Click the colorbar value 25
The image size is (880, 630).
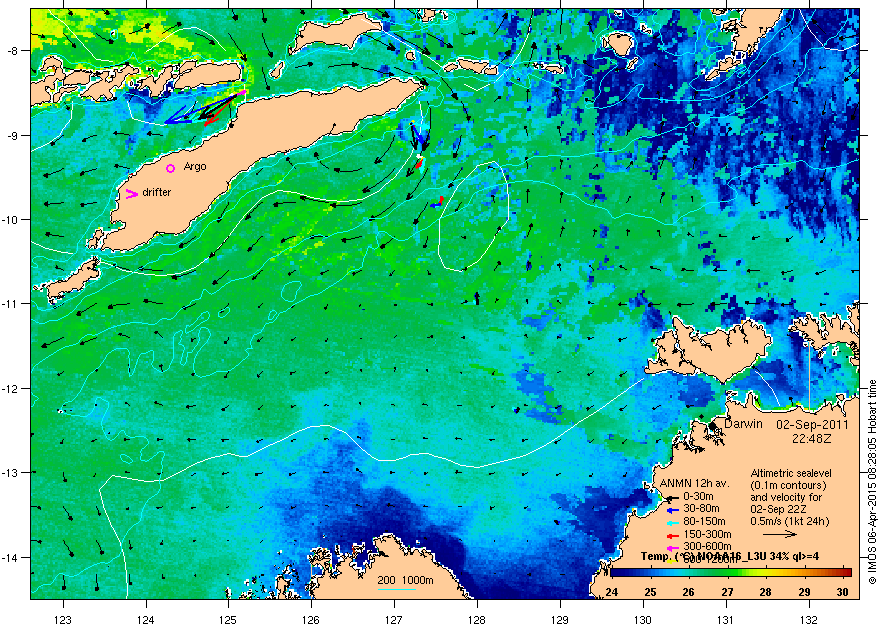[650, 592]
